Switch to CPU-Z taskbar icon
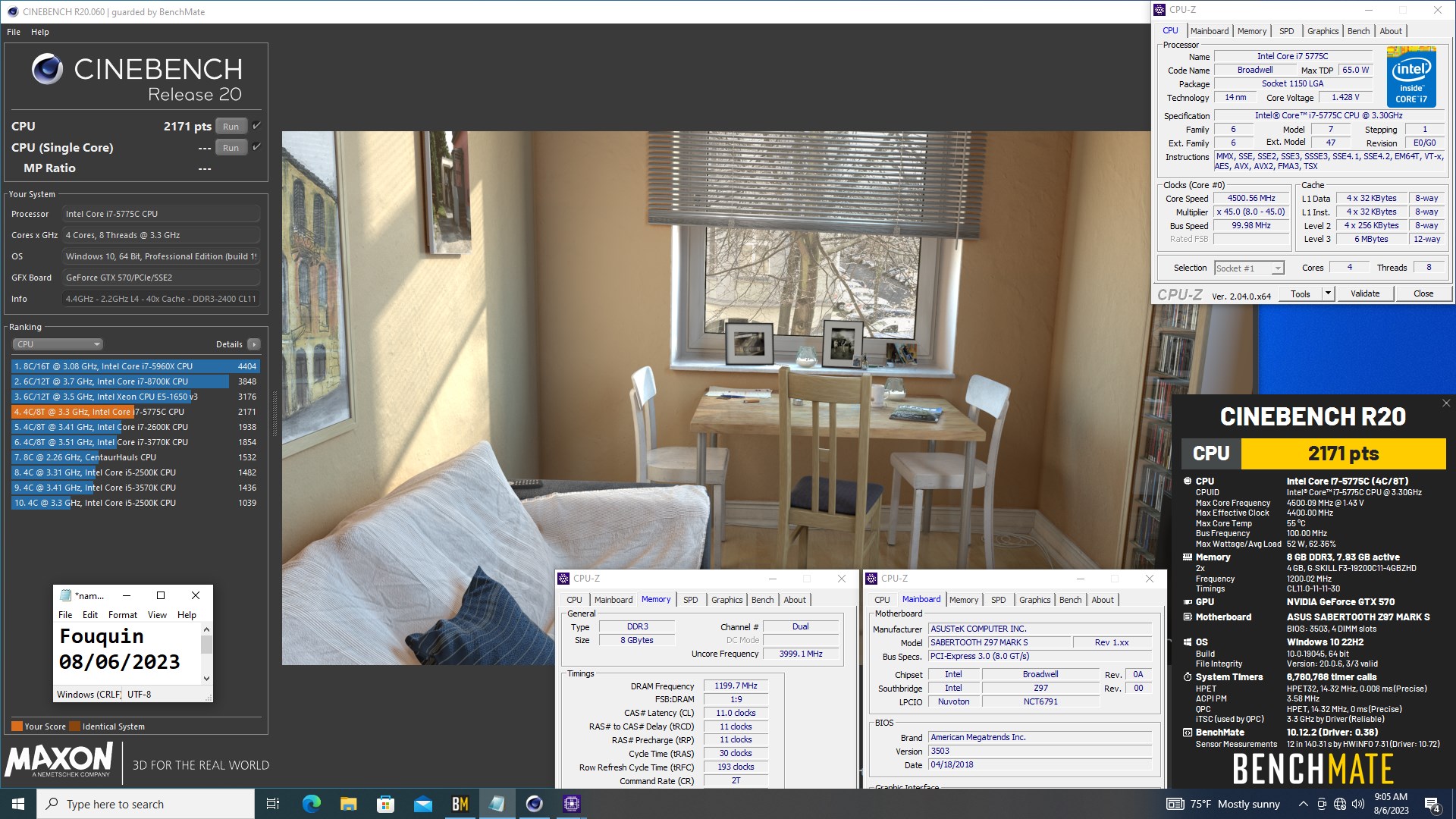This screenshot has width=1456, height=819. point(571,804)
